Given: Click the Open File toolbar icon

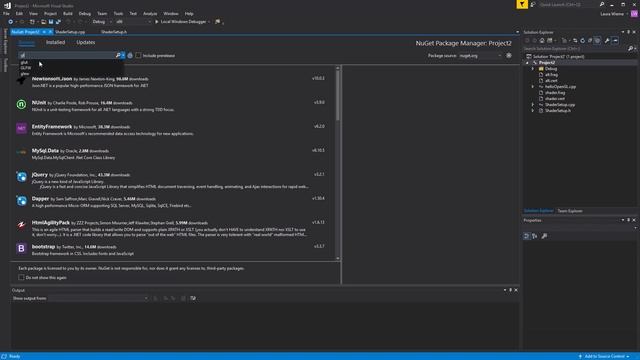Looking at the screenshot, I should coord(43,22).
